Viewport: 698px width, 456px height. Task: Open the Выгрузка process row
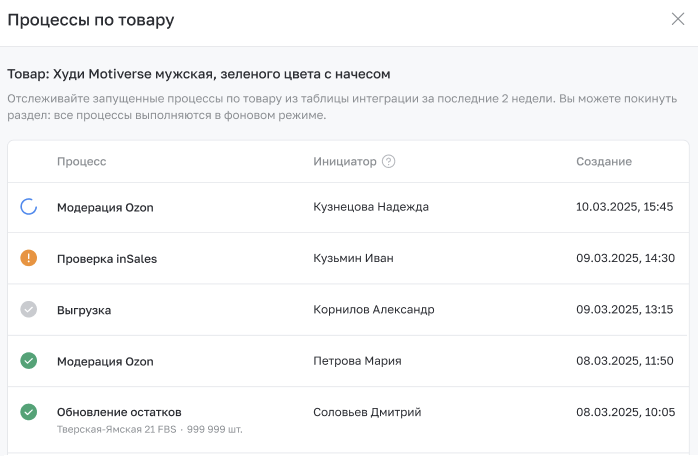pyautogui.click(x=84, y=310)
